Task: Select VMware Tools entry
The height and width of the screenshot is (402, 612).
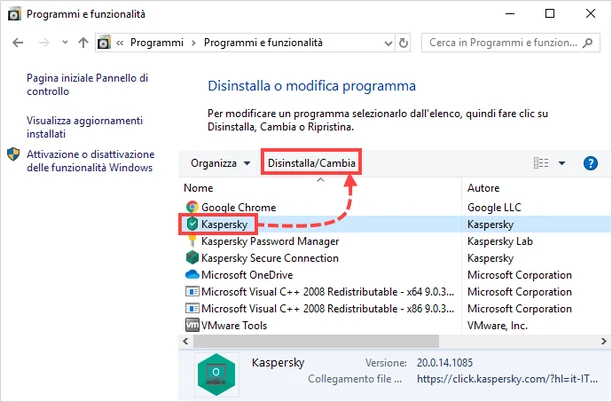Action: click(234, 325)
